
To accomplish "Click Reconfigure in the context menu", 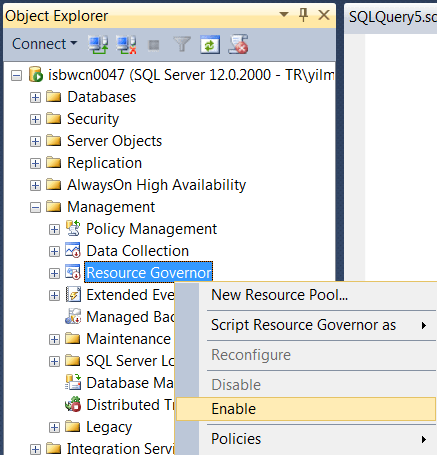I will coord(306,355).
